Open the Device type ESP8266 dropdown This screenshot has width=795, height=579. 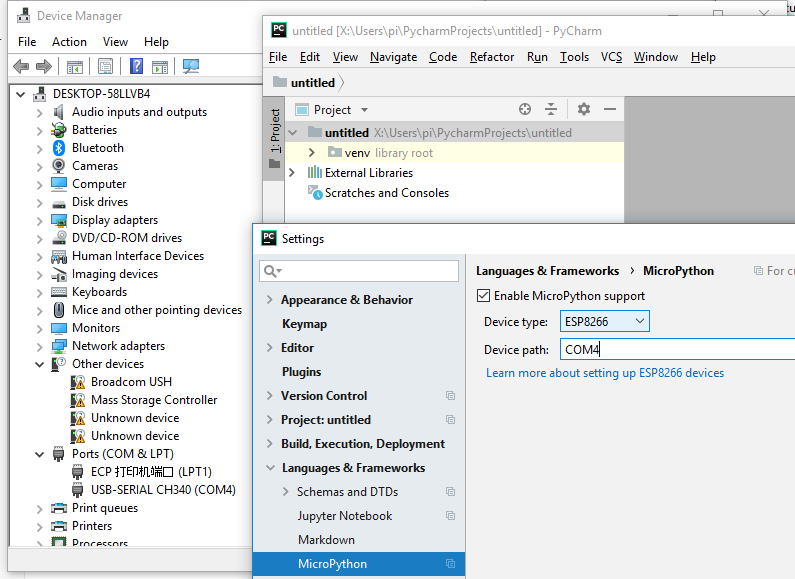[606, 321]
